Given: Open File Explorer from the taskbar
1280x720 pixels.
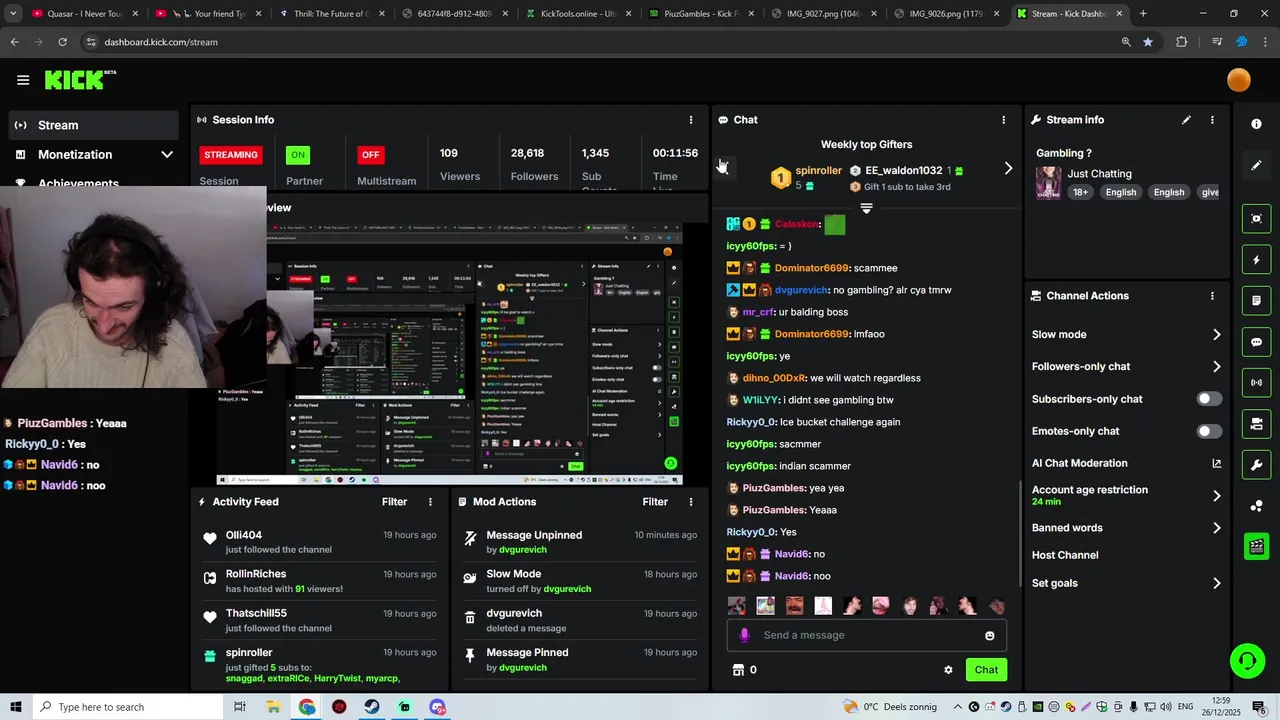Looking at the screenshot, I should click(x=273, y=707).
